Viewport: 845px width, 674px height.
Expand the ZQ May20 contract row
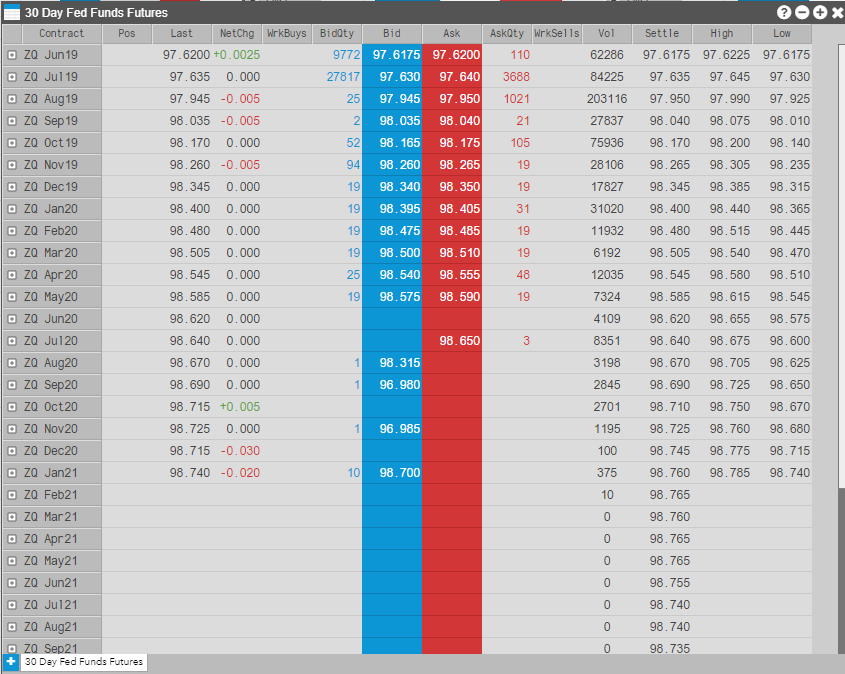pyautogui.click(x=12, y=297)
